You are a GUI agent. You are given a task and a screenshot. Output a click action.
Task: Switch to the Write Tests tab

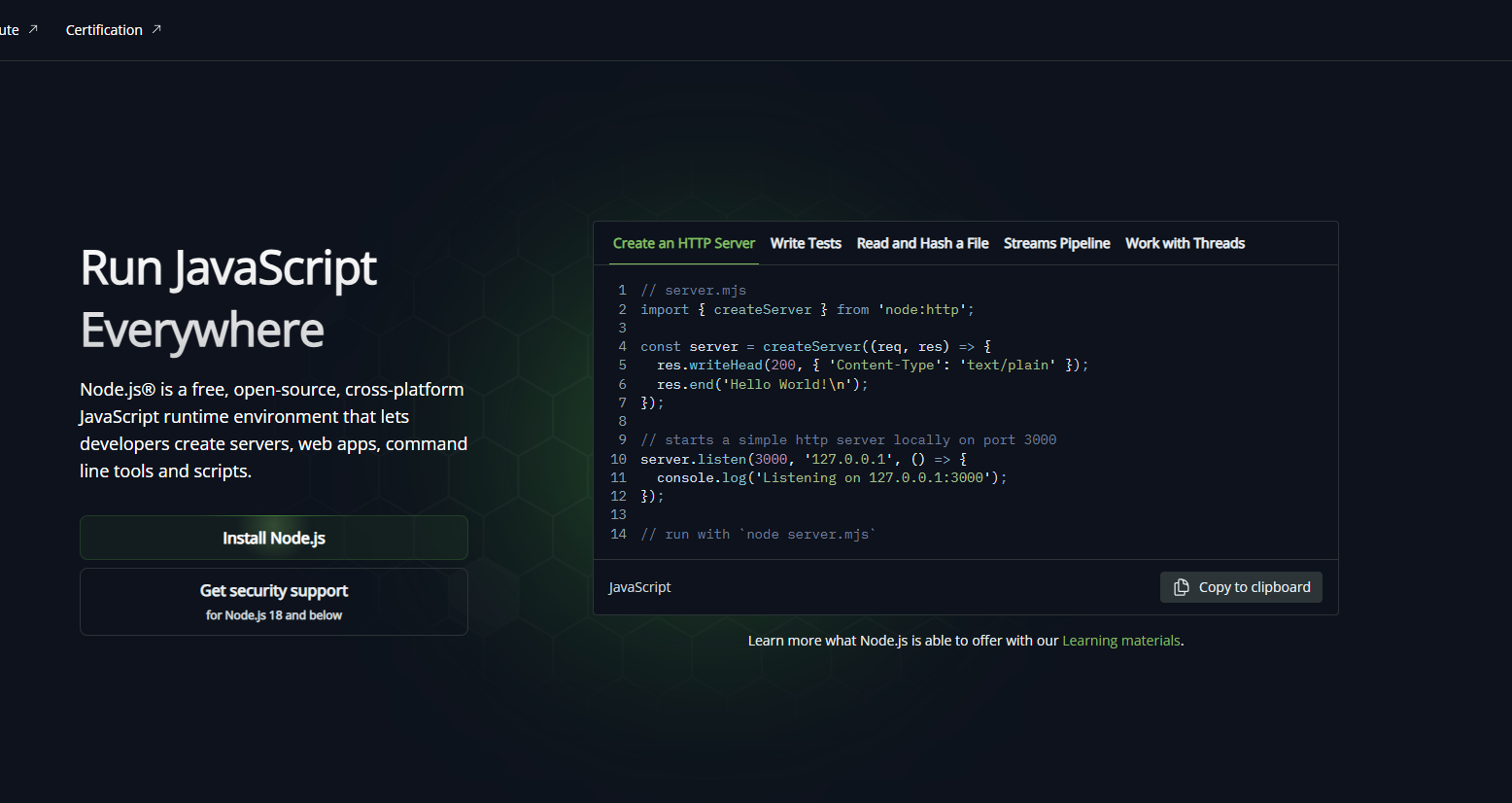(806, 243)
